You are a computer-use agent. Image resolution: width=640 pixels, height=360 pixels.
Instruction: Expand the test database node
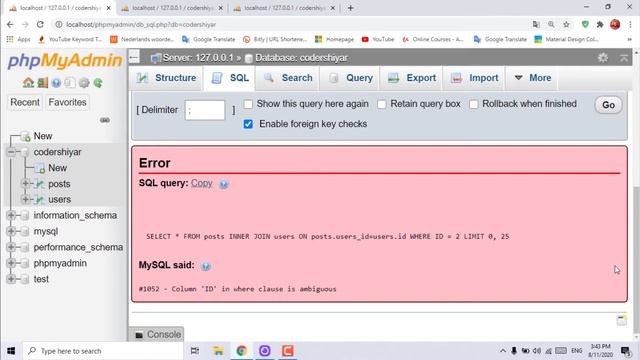(x=11, y=279)
